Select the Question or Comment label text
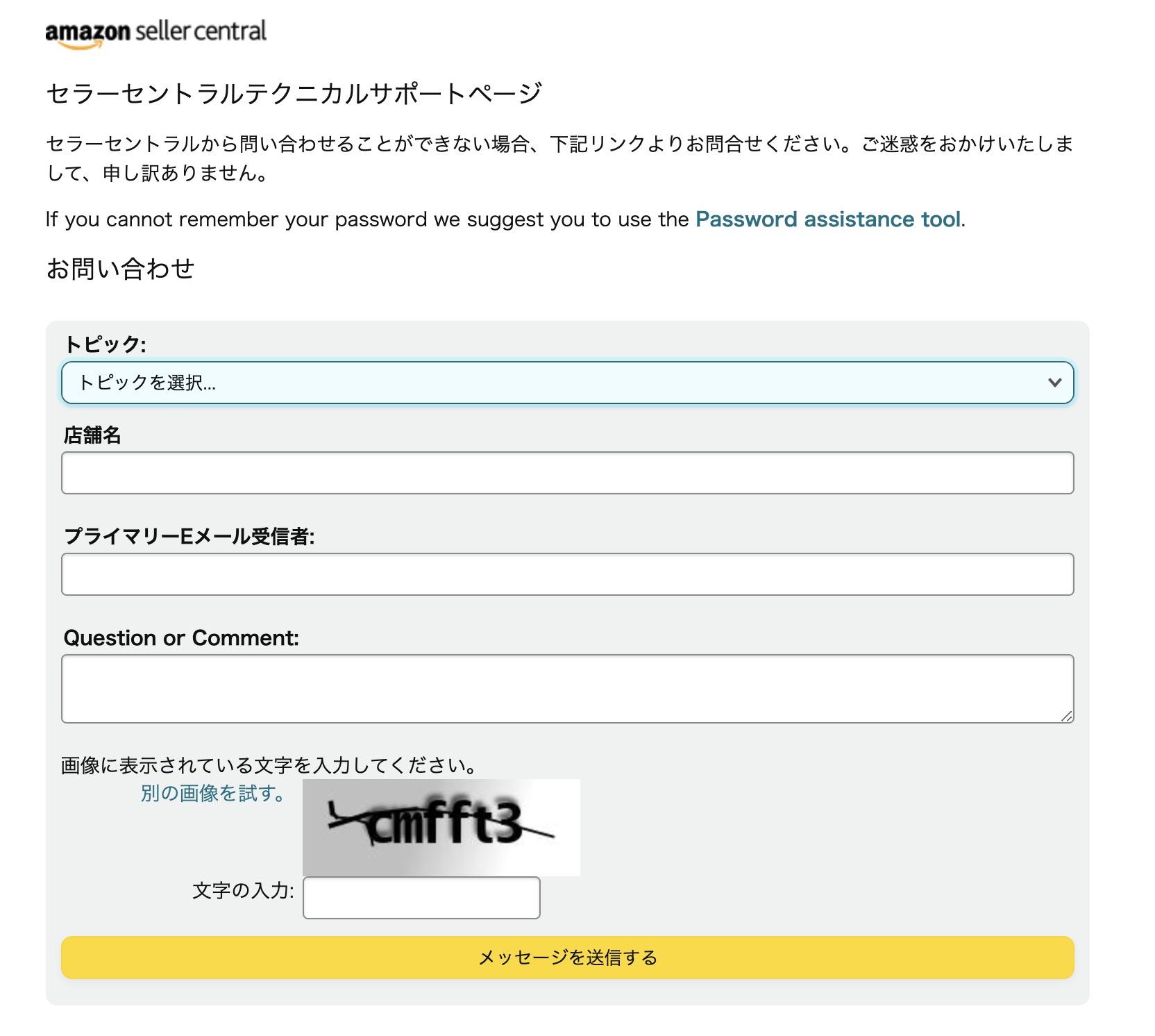The width and height of the screenshot is (1155, 1036). [x=179, y=637]
